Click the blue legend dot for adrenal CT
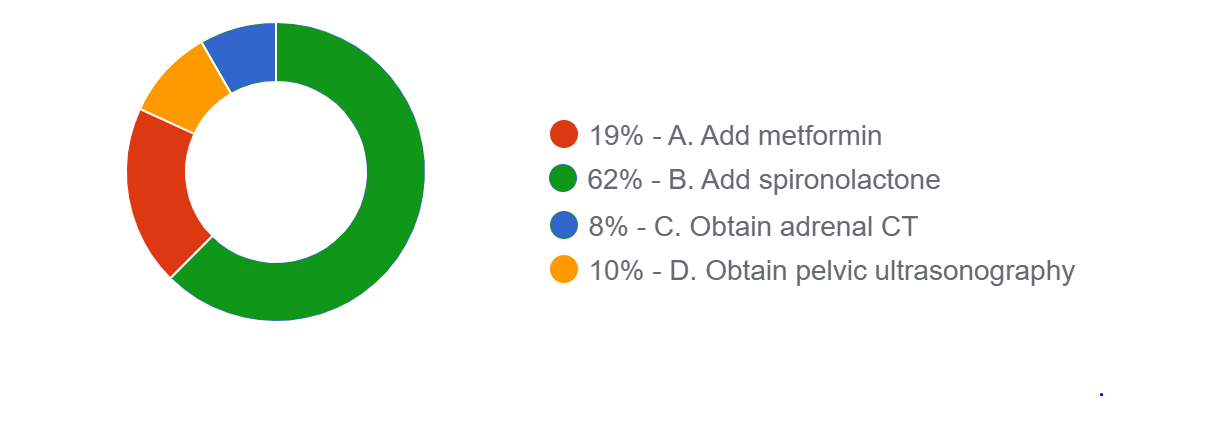Screen dimensions: 1227x429 click(x=564, y=226)
